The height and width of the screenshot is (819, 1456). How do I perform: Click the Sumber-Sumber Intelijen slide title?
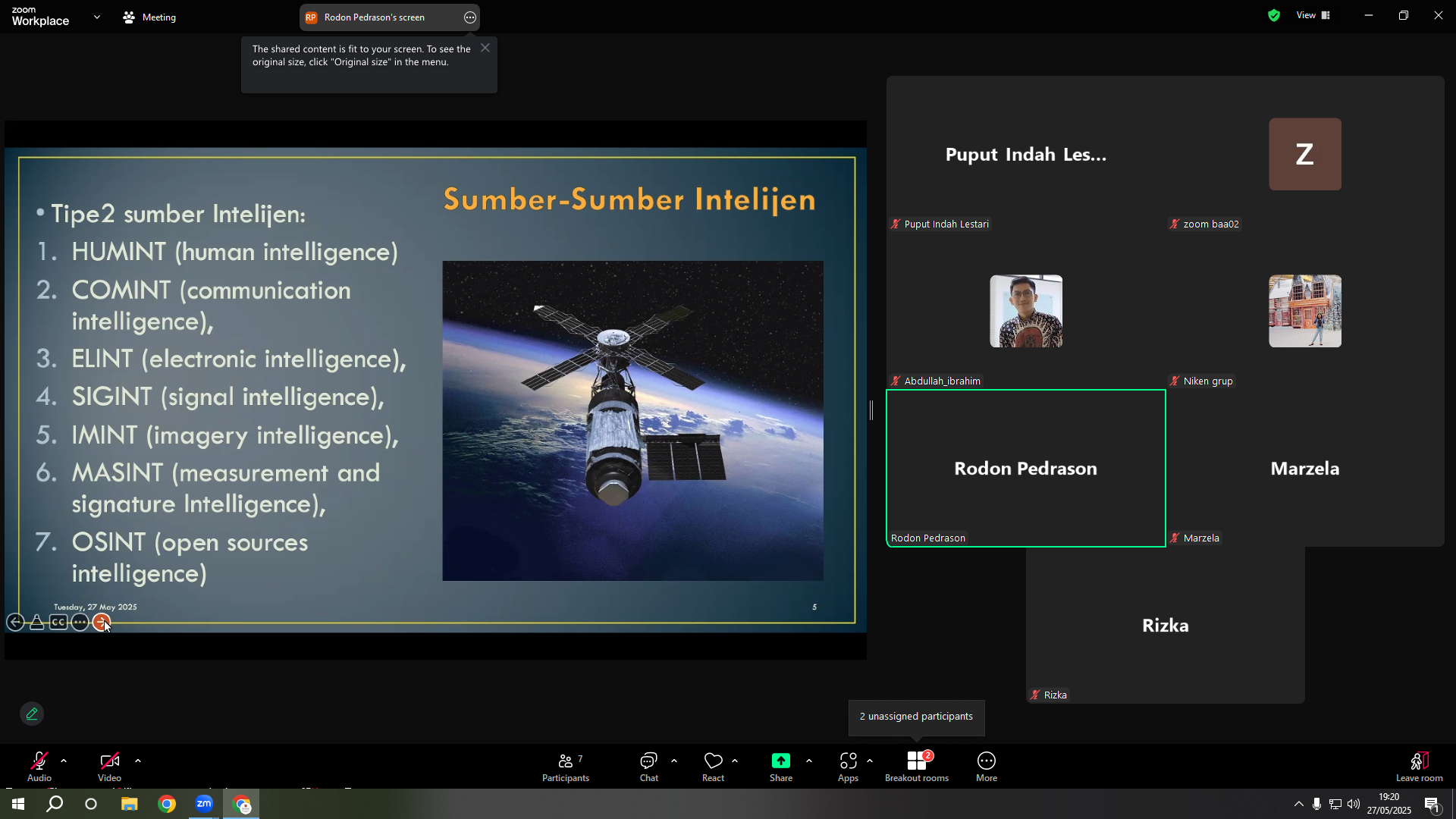[629, 199]
